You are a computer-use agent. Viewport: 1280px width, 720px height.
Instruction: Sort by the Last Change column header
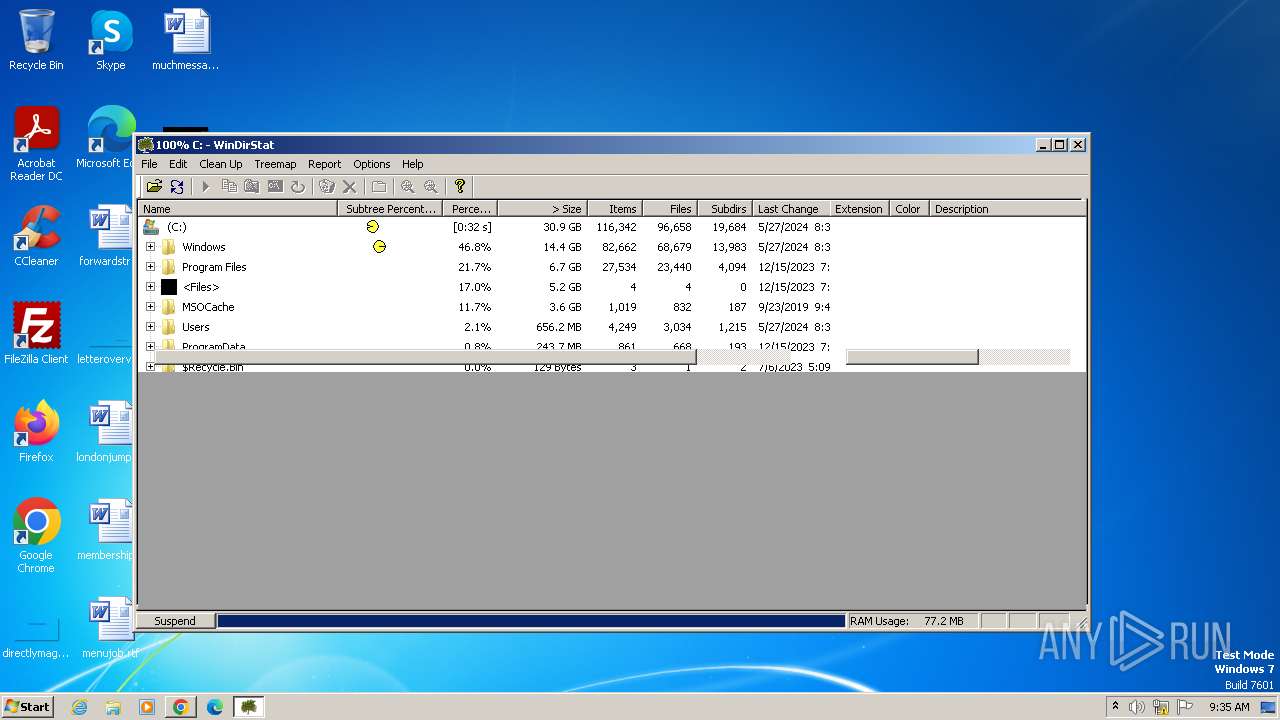coord(792,209)
